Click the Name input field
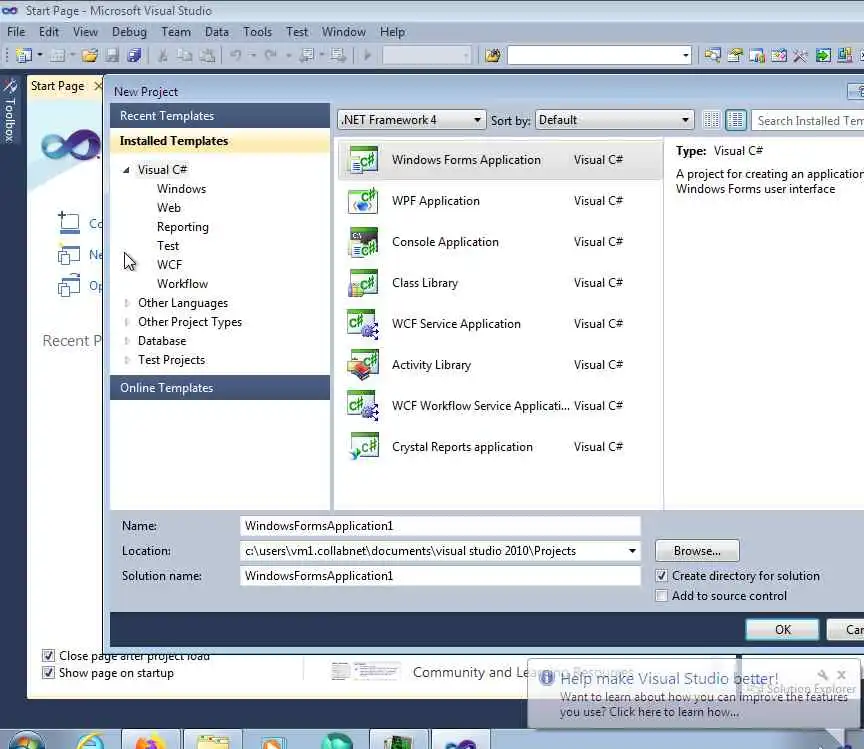The height and width of the screenshot is (749, 864). click(x=440, y=526)
